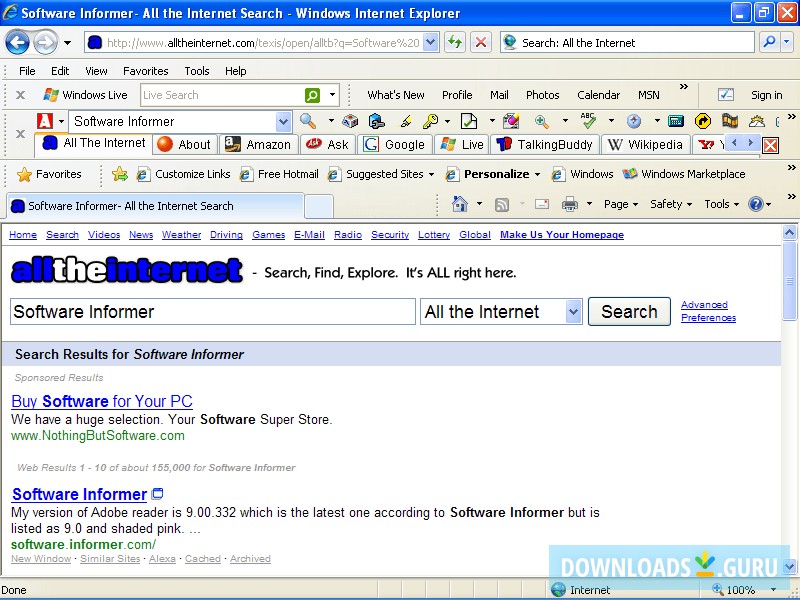
Task: Click the sun-and-cloud weather toolbar icon
Action: 757,121
